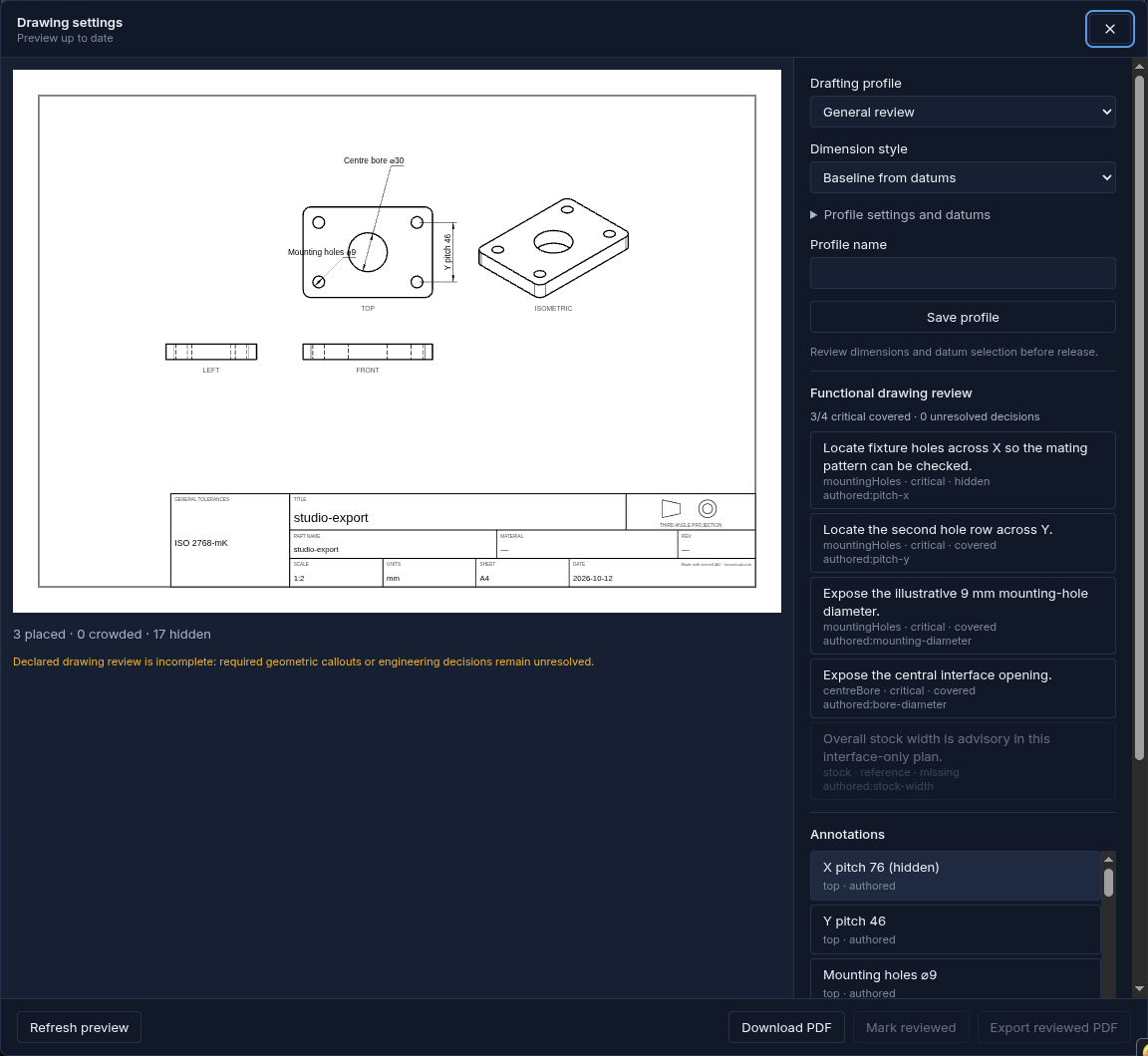This screenshot has height=1056, width=1148.
Task: Focus the Profile name input field
Action: pyautogui.click(x=962, y=273)
